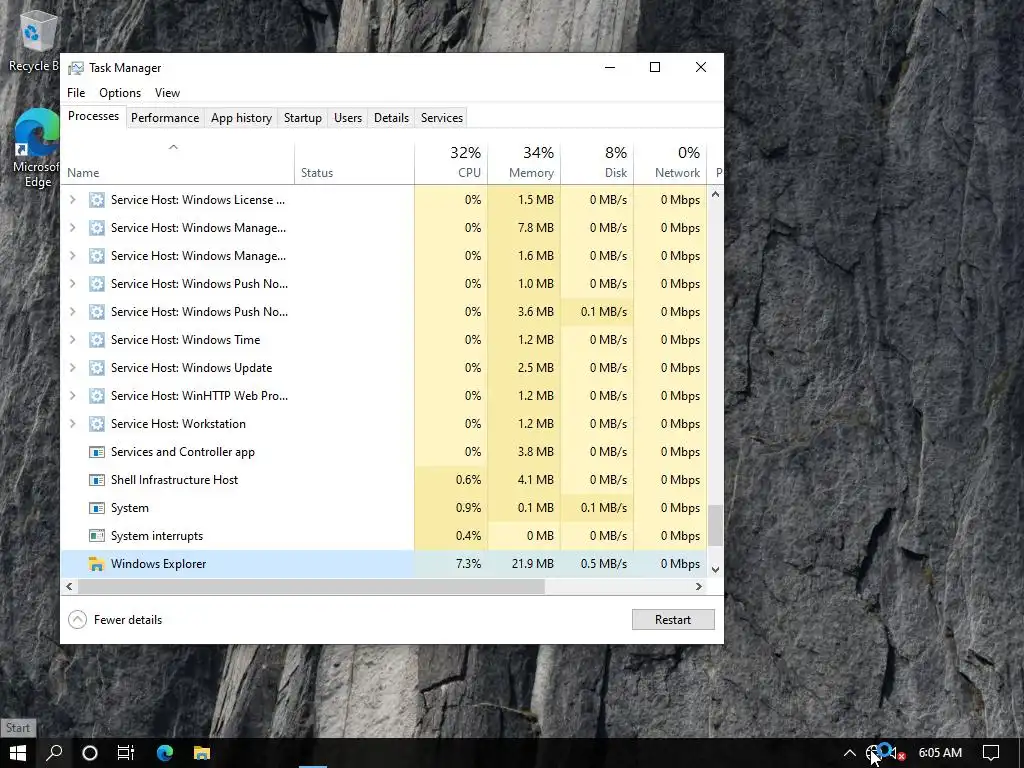The height and width of the screenshot is (768, 1024).
Task: Open the View menu
Action: (167, 93)
